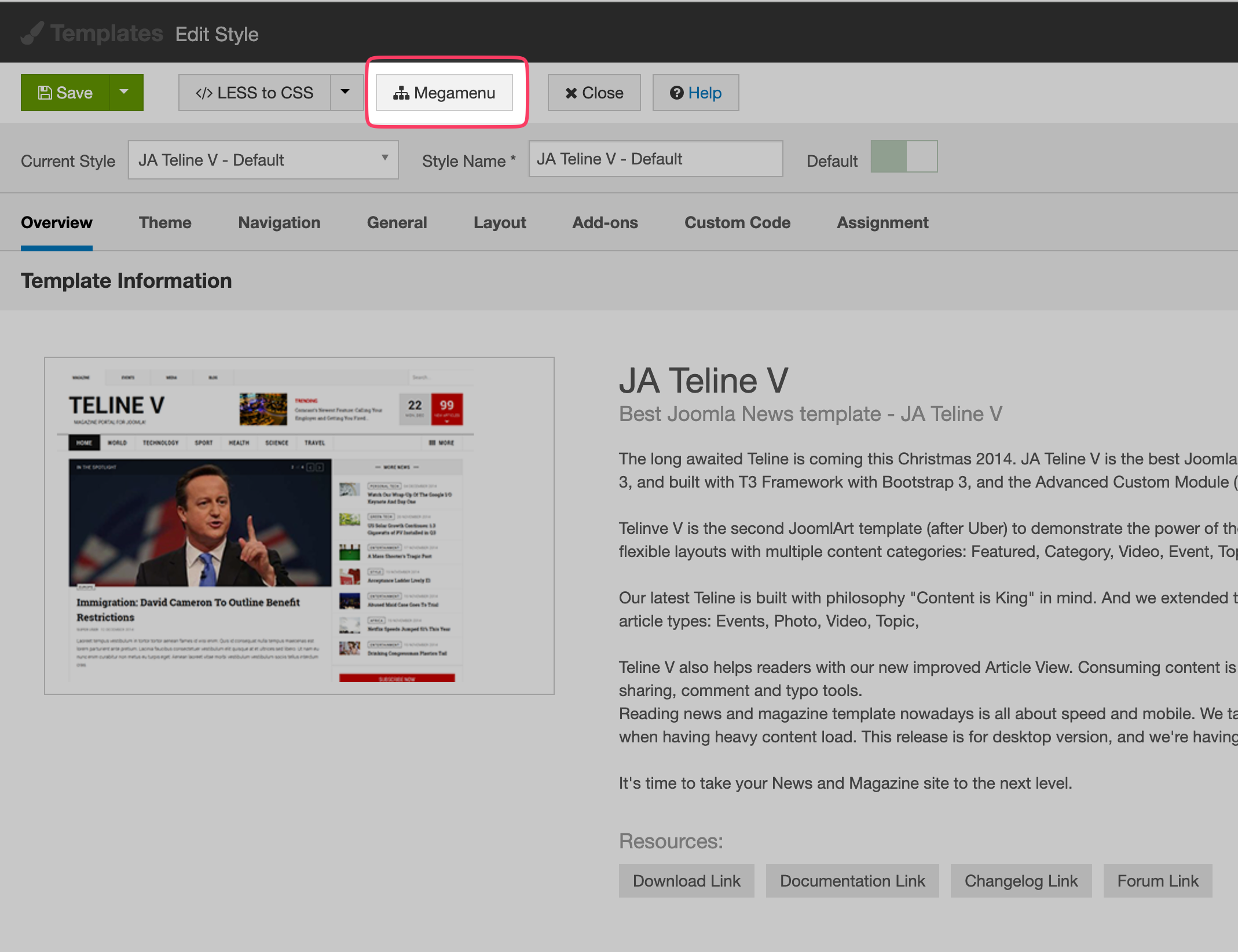Open the Megamenu configuration
The width and height of the screenshot is (1238, 952).
pos(445,93)
